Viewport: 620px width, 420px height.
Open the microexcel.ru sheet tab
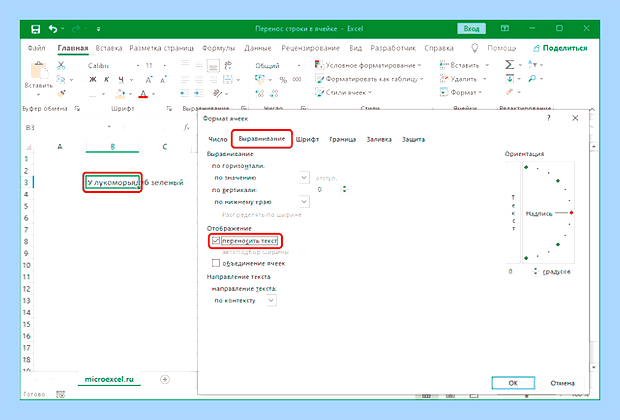point(109,379)
